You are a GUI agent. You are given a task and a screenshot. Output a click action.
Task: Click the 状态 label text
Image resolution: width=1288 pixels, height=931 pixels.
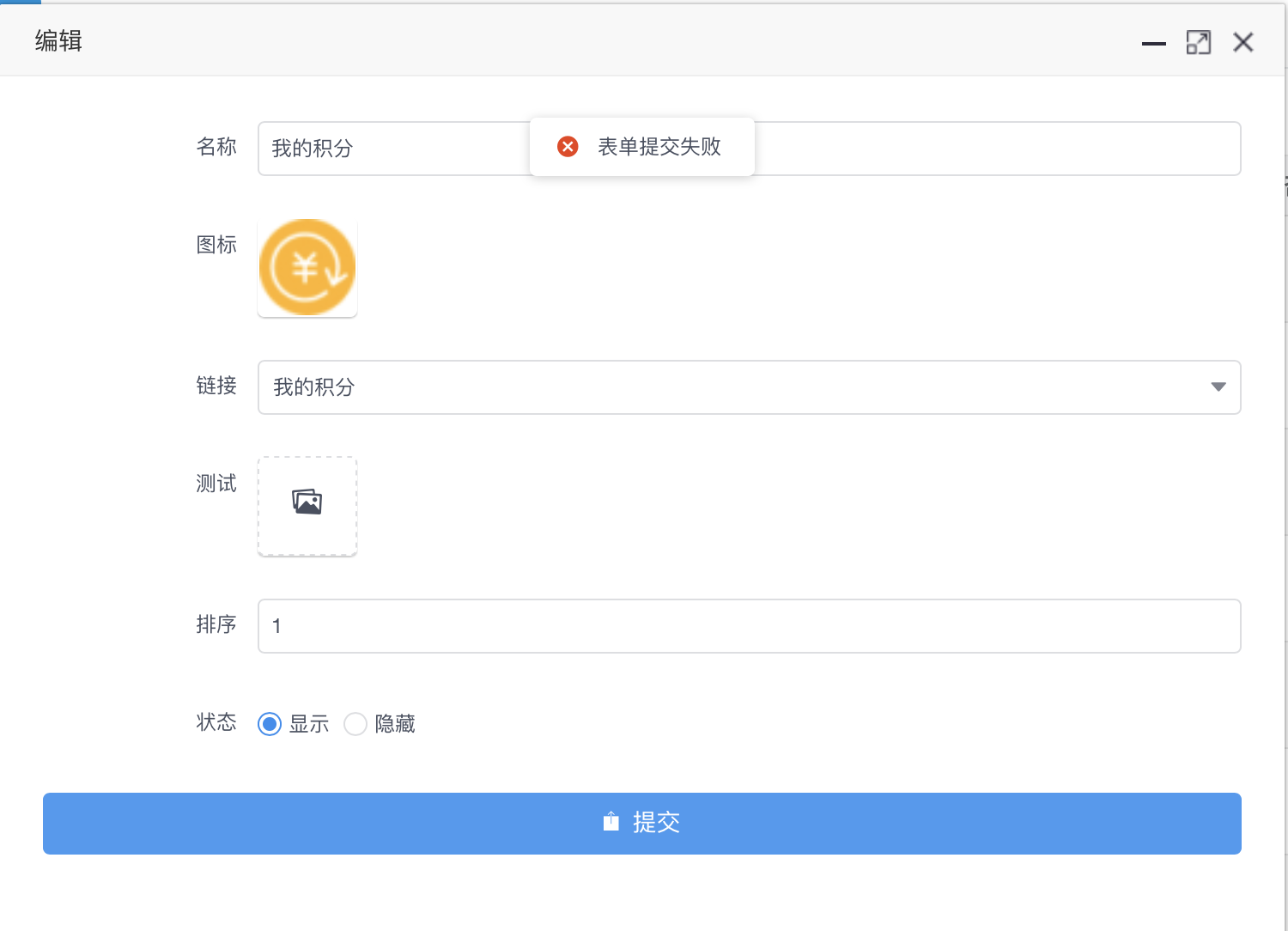pyautogui.click(x=216, y=722)
